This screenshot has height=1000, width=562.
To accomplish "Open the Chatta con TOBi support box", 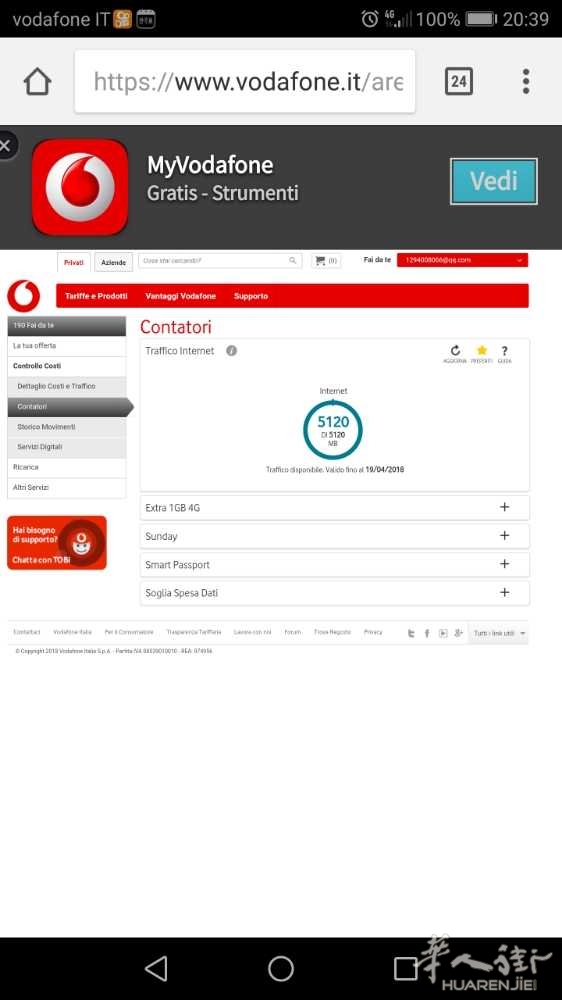I will tap(57, 543).
